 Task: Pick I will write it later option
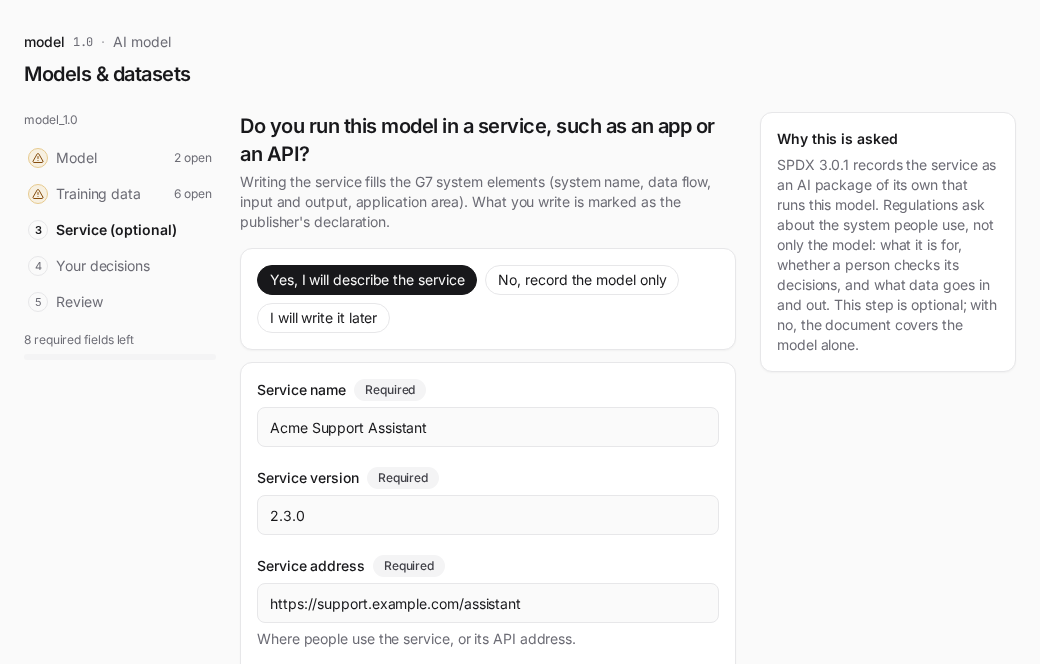click(323, 318)
